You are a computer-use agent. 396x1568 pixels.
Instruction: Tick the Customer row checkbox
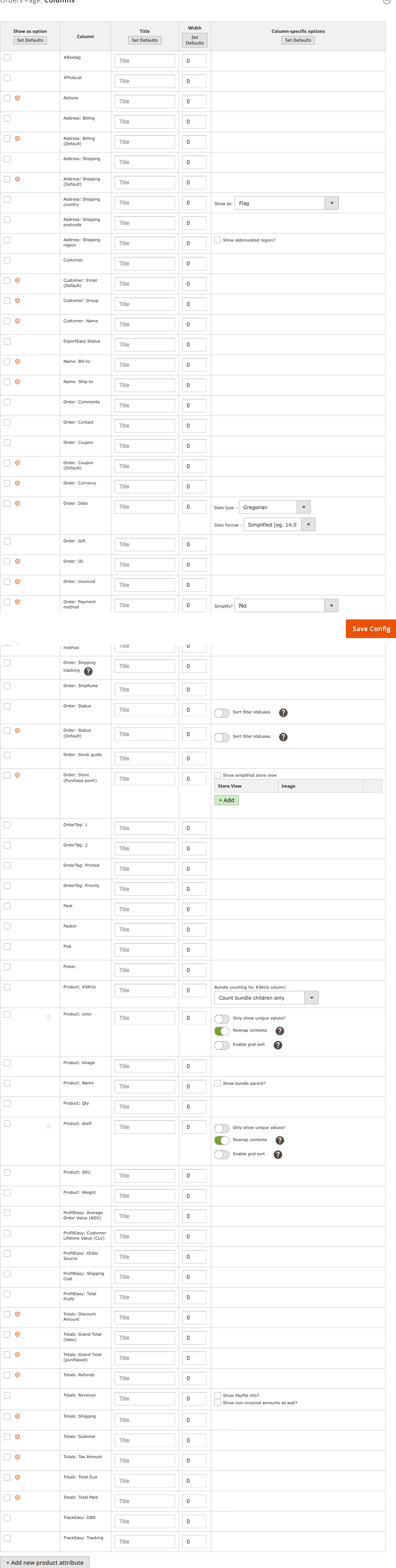click(7, 260)
